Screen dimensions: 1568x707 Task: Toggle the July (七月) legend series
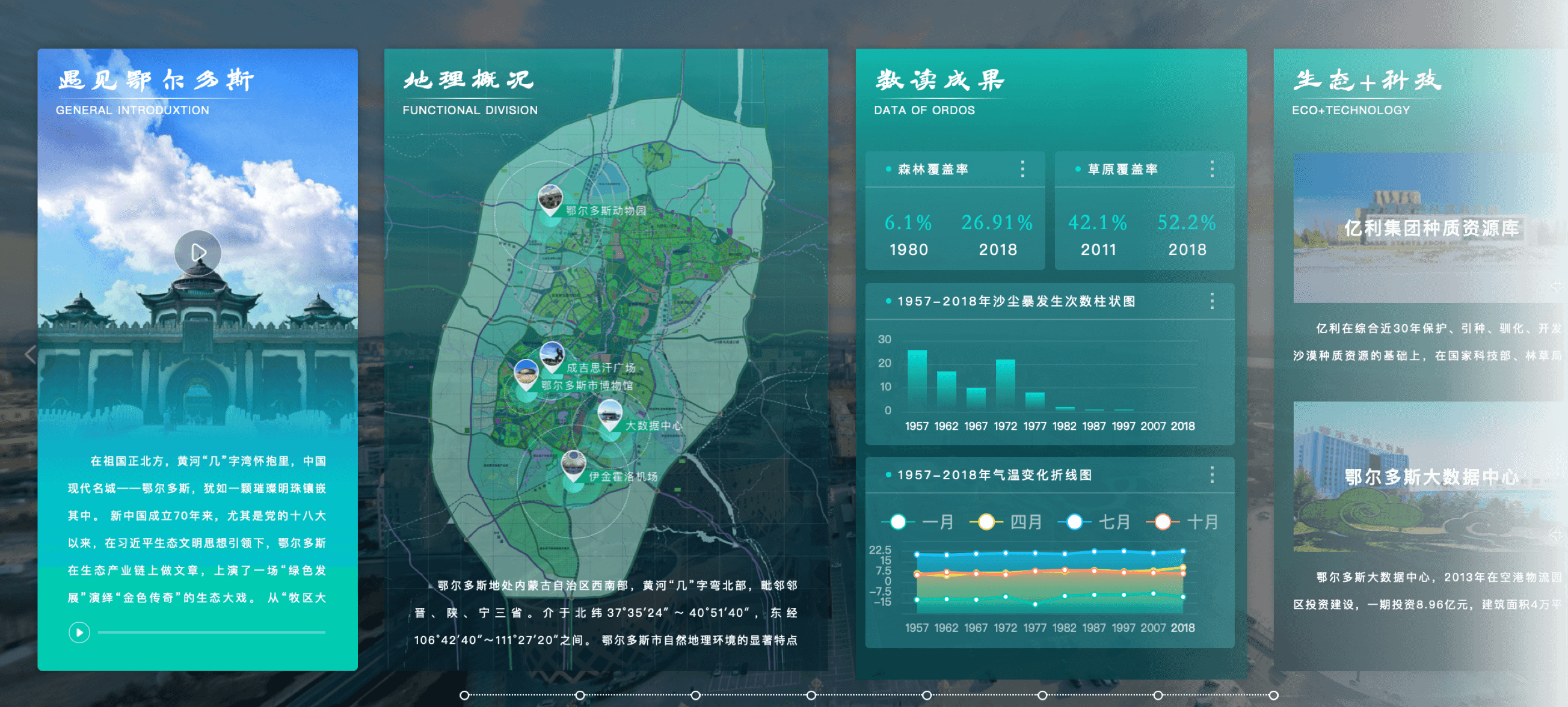(x=1075, y=521)
